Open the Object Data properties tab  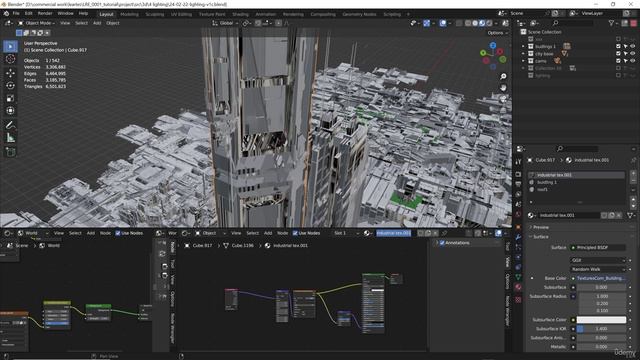point(518,277)
